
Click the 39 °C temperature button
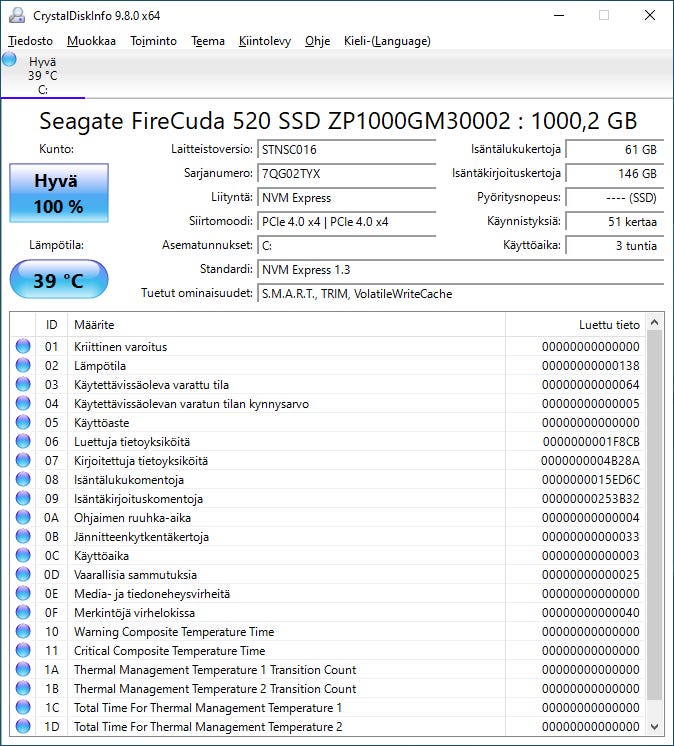(59, 280)
